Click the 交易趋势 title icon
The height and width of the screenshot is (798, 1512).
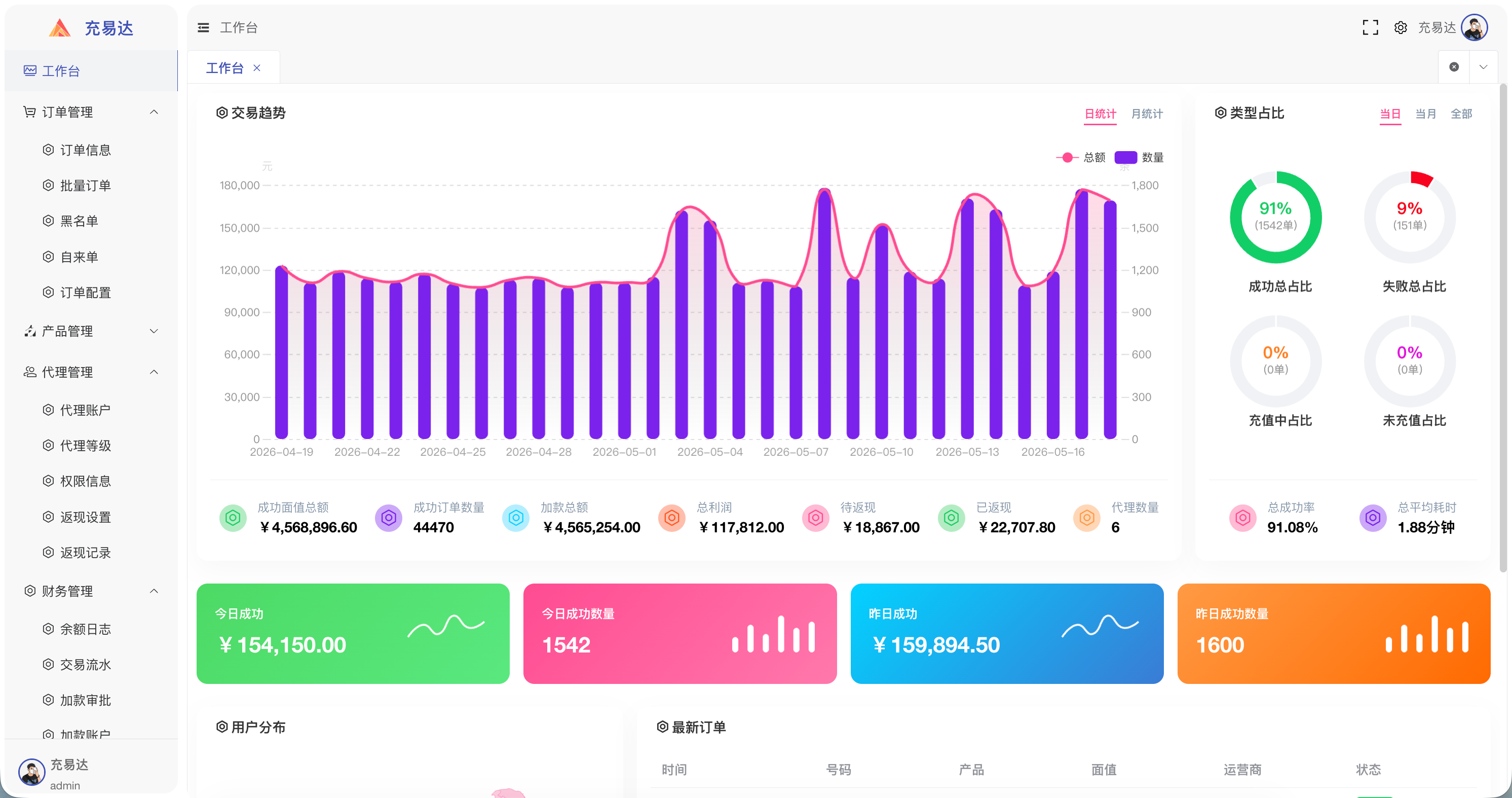[x=222, y=113]
